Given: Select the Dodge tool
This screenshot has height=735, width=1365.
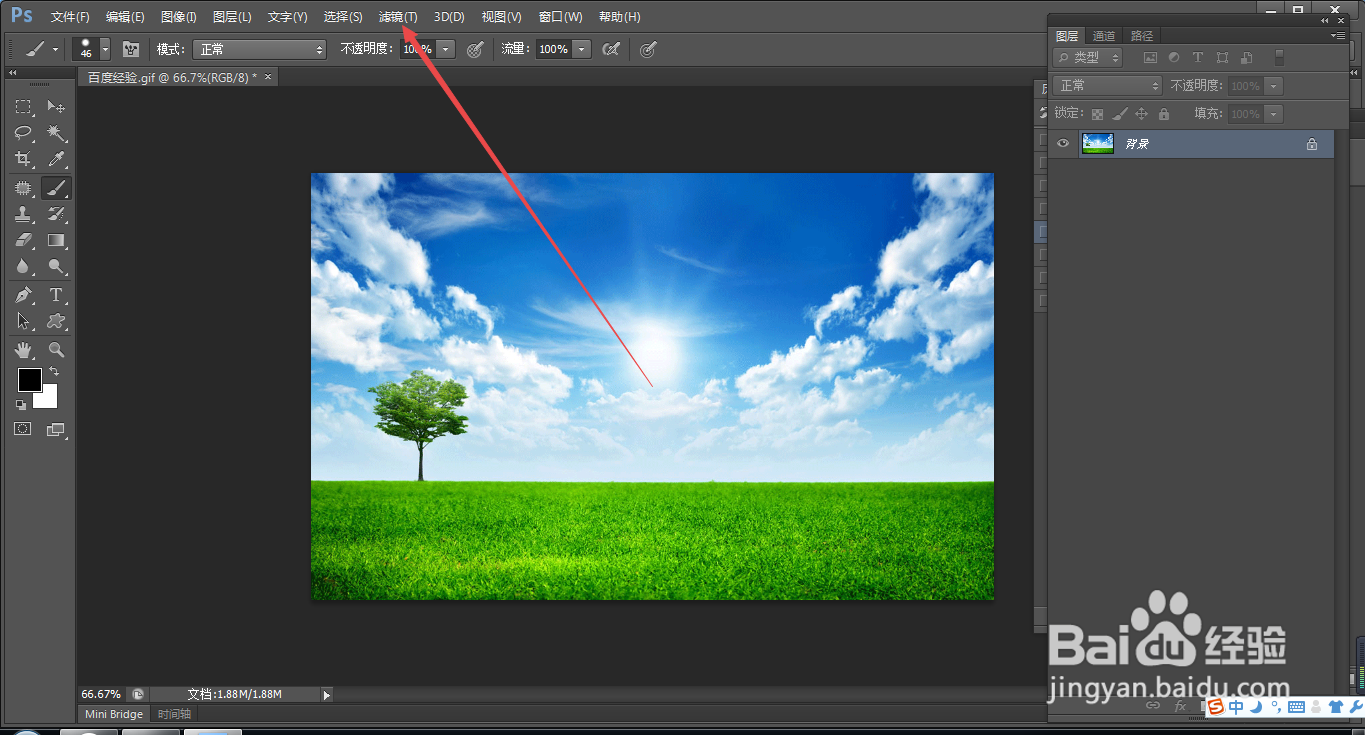Looking at the screenshot, I should 56,266.
